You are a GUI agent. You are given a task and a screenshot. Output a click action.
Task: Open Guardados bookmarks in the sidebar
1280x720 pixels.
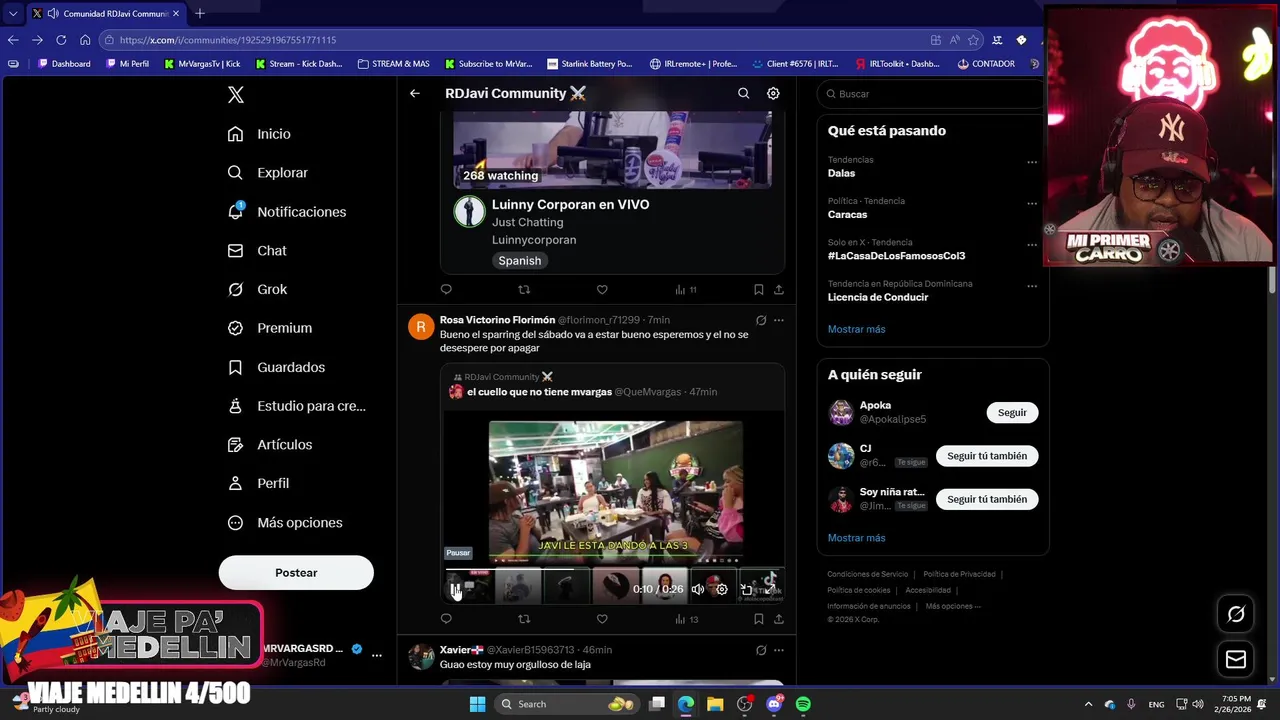point(275,367)
